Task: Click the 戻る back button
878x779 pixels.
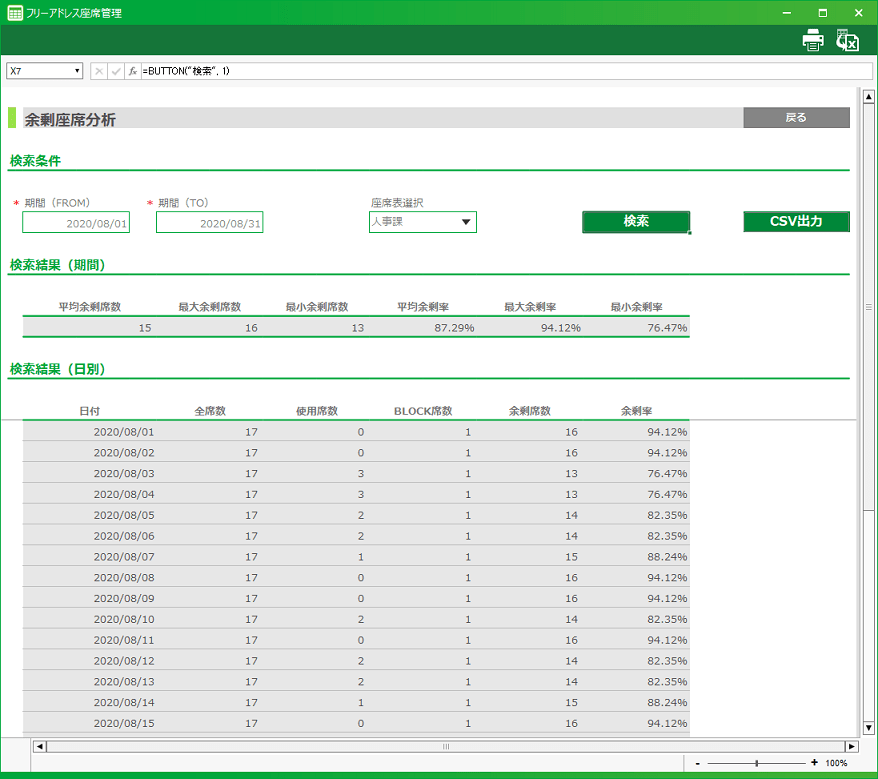Action: tap(796, 118)
